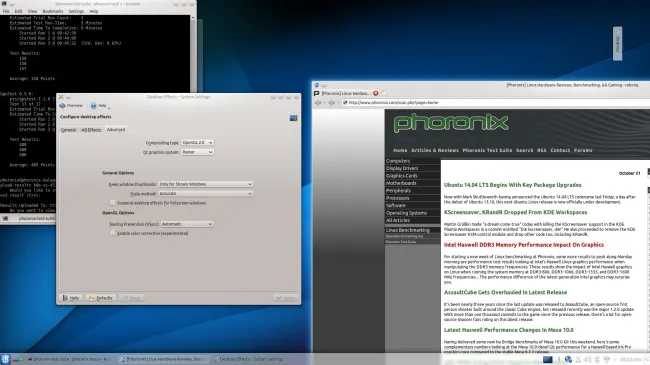650x365 pixels.
Task: Click Home in Phoronix navigation
Action: (x=400, y=150)
